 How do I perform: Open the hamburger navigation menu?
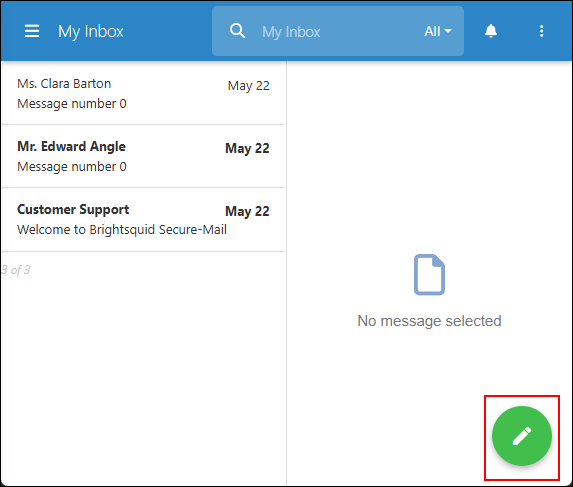pos(32,31)
